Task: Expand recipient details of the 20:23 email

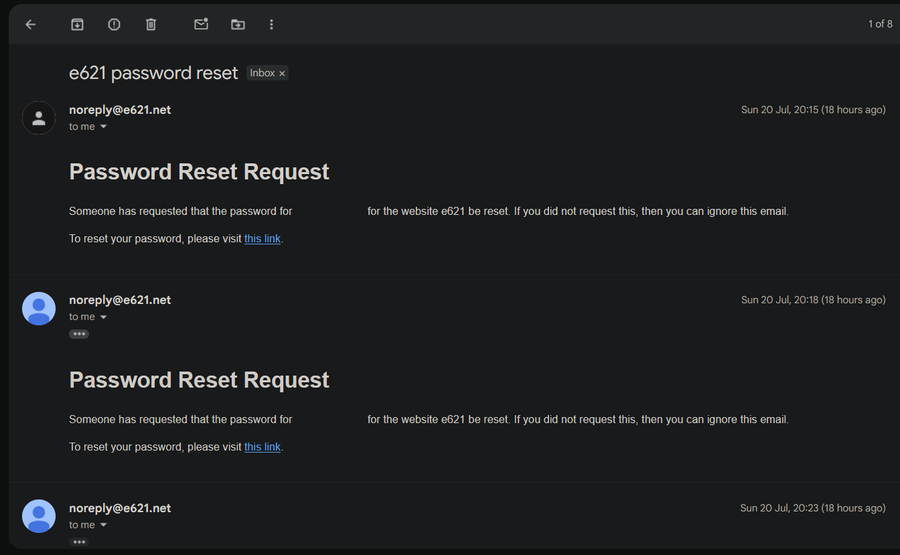Action: point(103,525)
